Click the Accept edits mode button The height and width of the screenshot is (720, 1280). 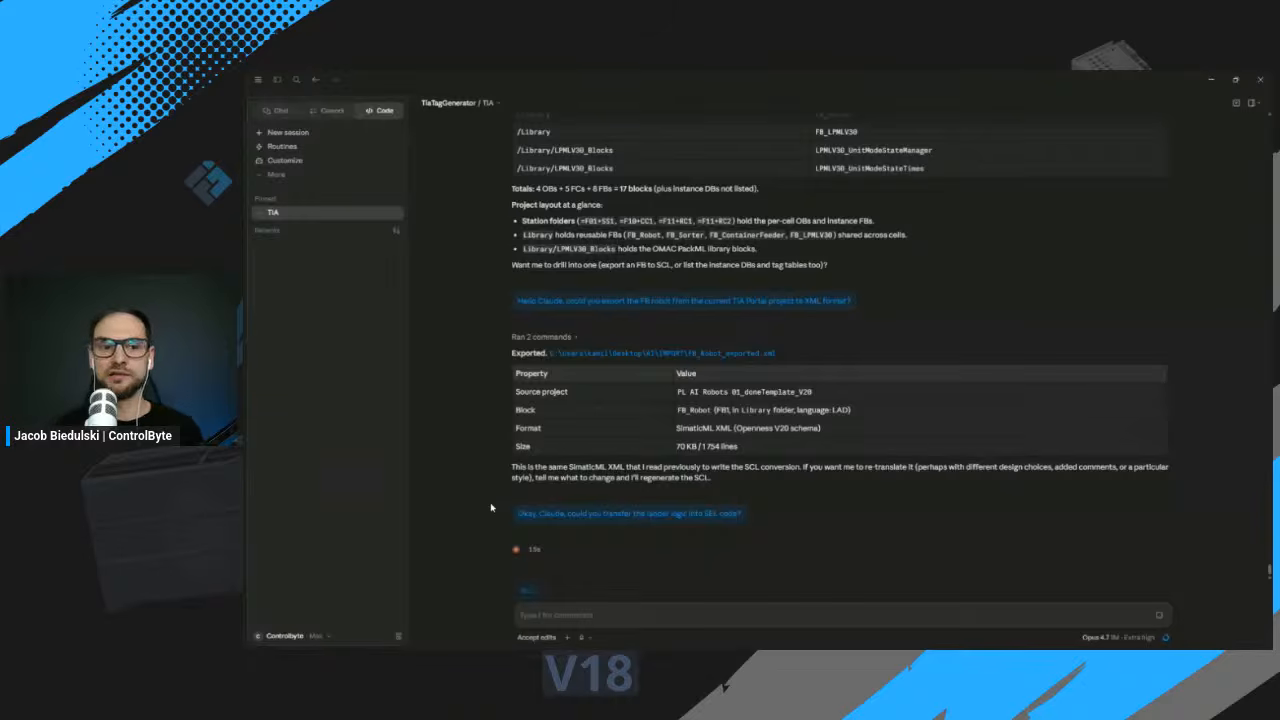[x=536, y=637]
